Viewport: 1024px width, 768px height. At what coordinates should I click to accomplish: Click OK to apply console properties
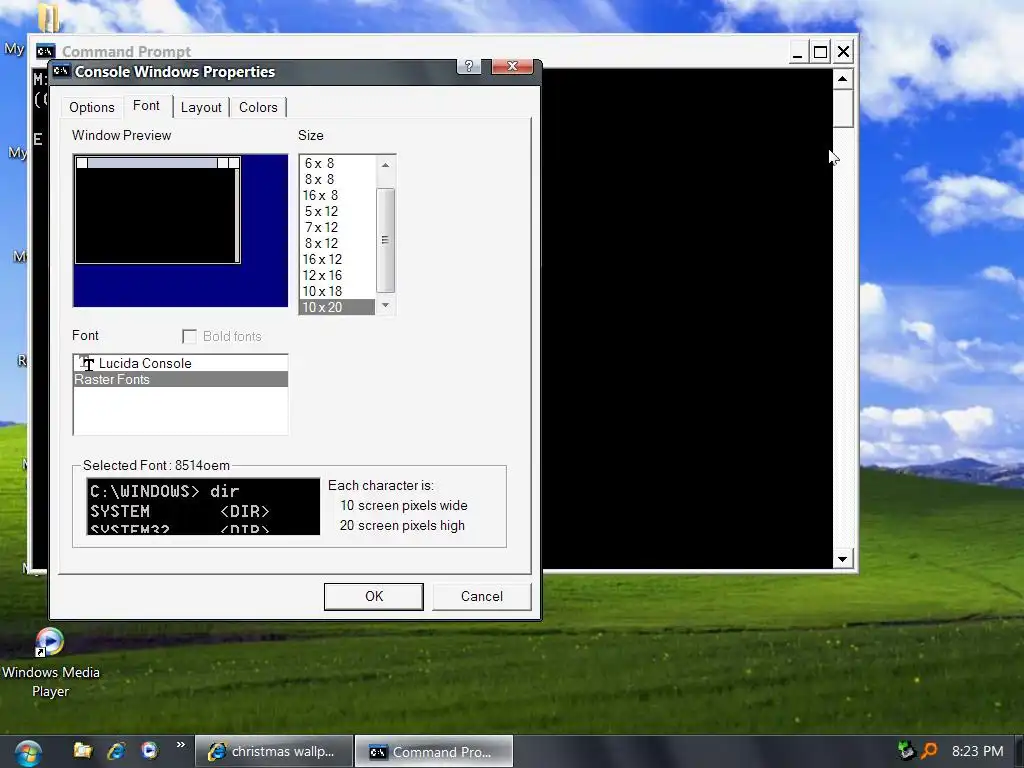(x=374, y=596)
